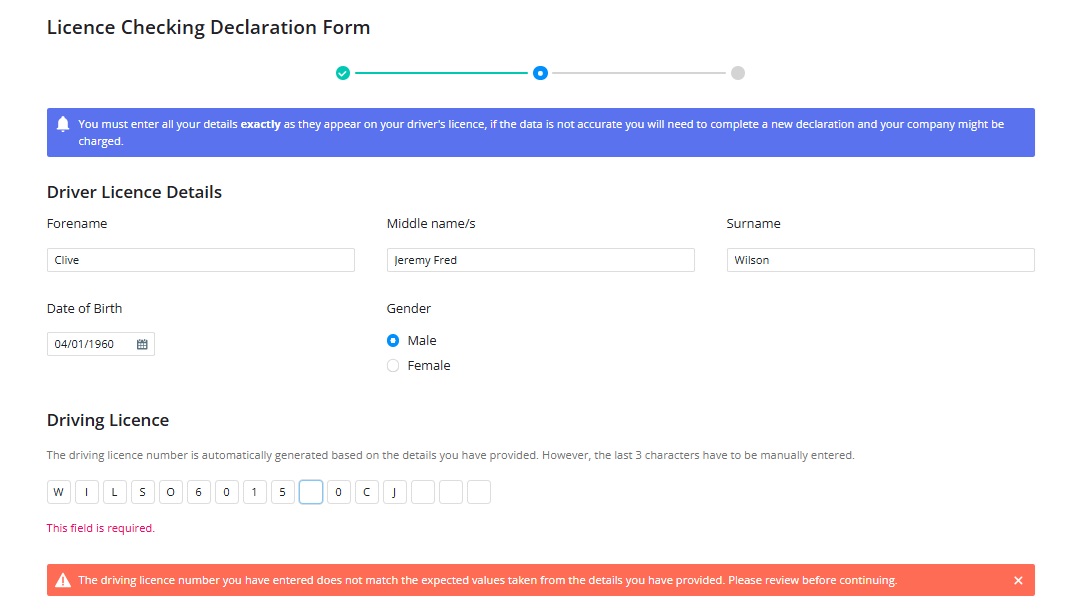The height and width of the screenshot is (615, 1090).
Task: Click the 'This field is required.' error text
Action: 101,528
